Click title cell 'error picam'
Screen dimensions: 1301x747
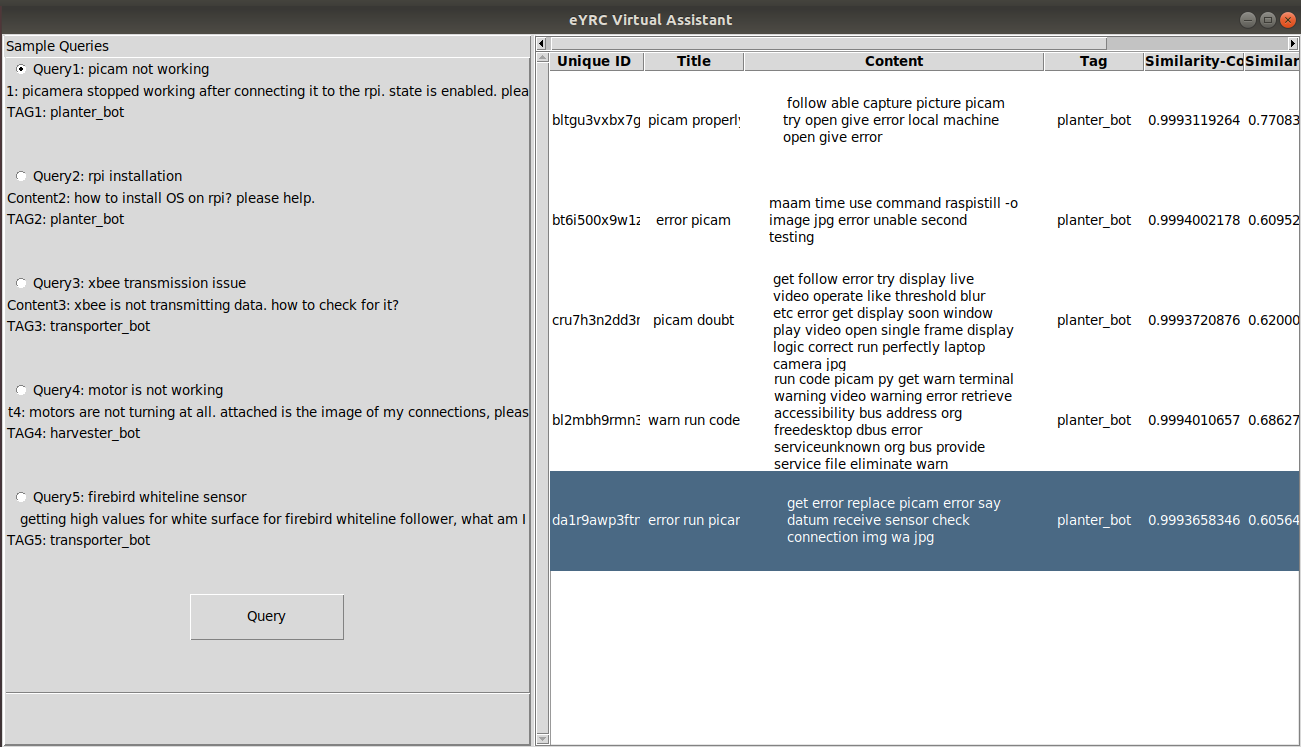(x=694, y=220)
